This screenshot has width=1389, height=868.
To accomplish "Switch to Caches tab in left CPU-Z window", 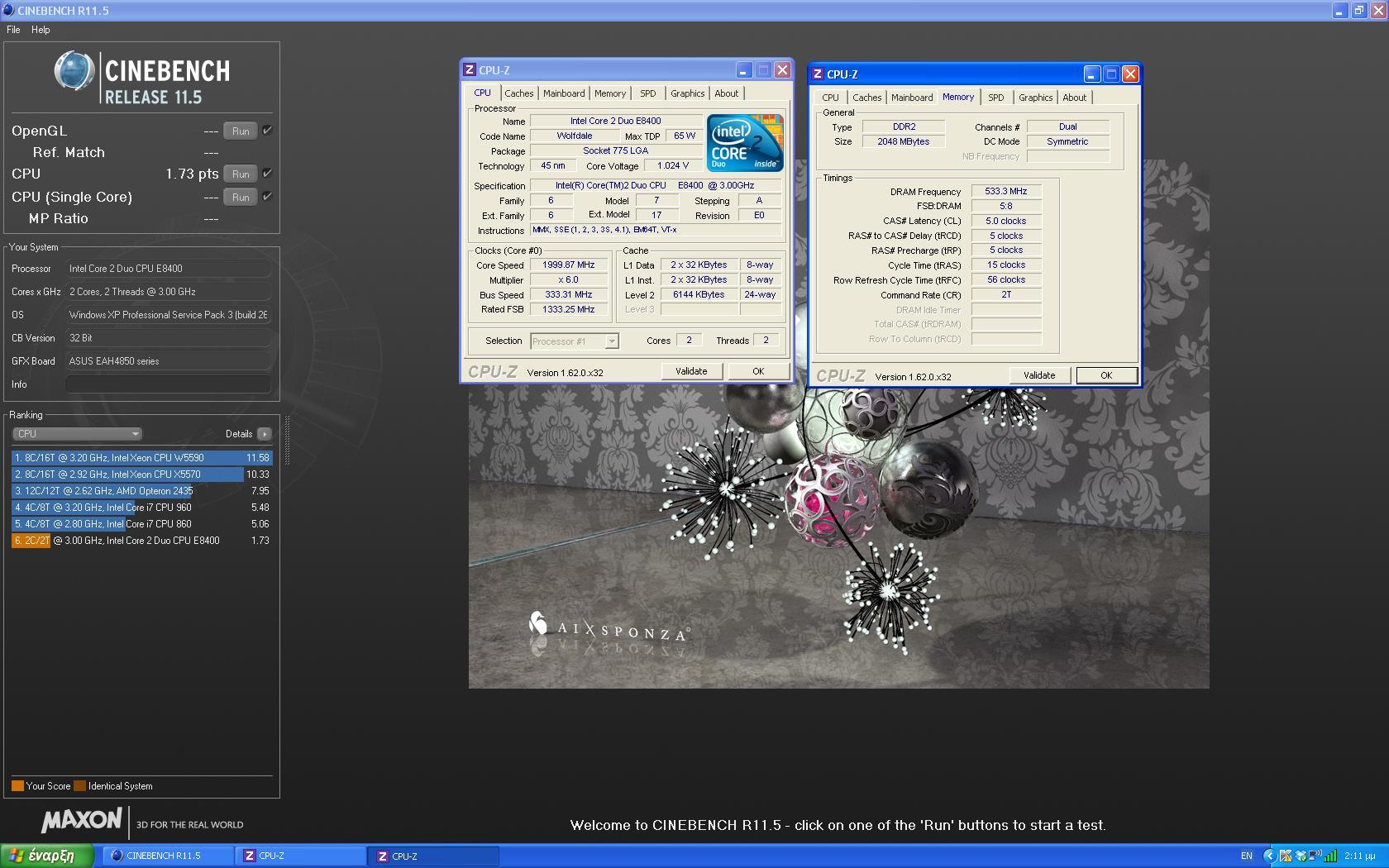I will click(519, 93).
